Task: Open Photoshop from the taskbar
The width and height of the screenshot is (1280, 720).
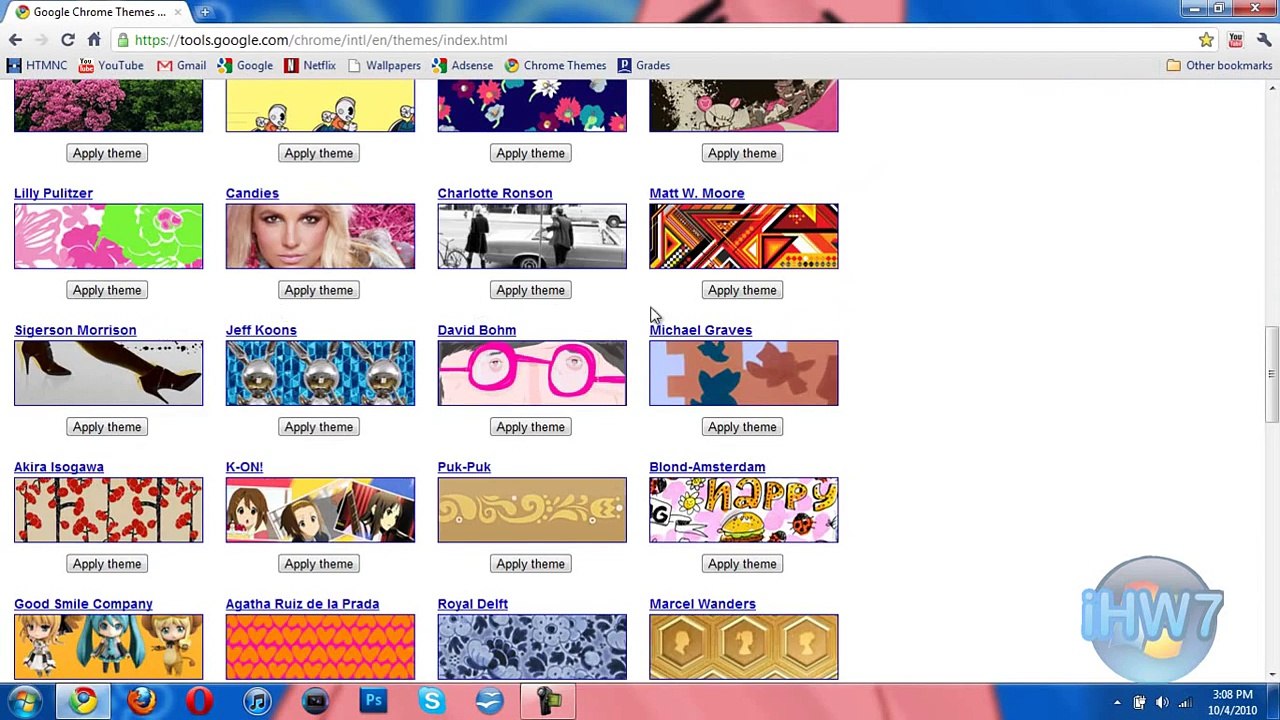Action: pos(373,701)
